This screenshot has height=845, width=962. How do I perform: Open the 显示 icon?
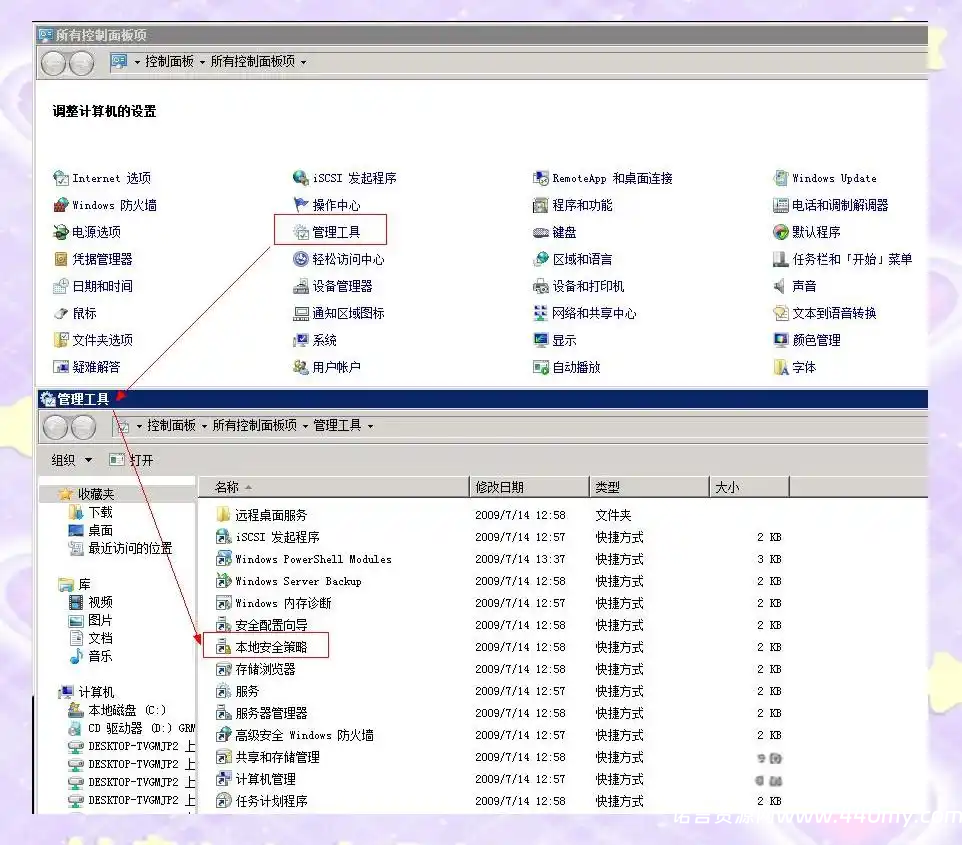pos(541,341)
